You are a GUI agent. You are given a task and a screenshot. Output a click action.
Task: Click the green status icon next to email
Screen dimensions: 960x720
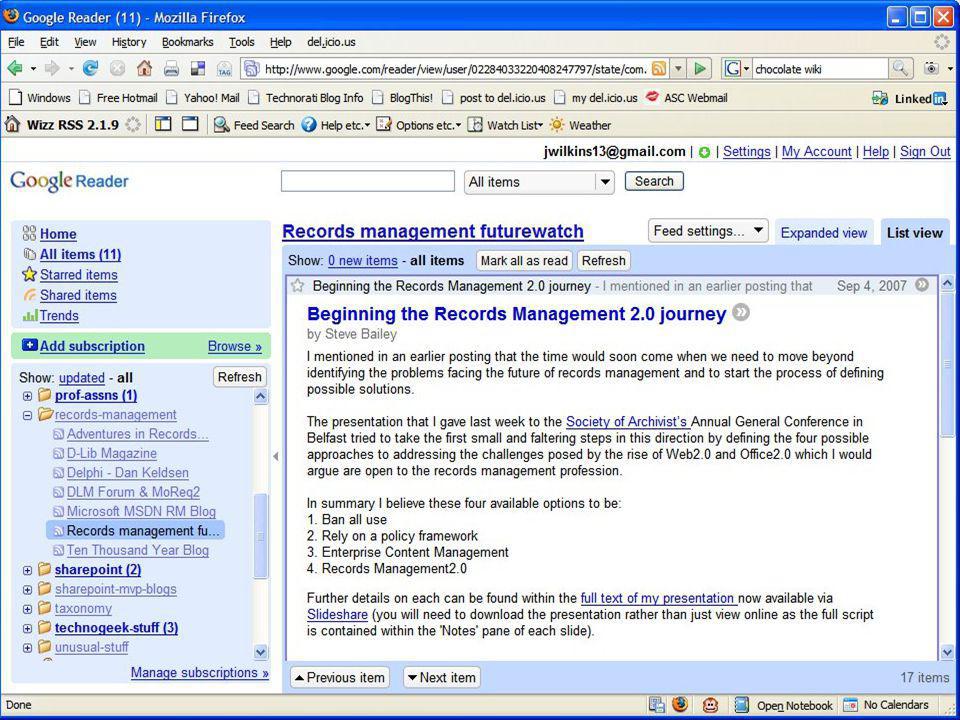704,152
